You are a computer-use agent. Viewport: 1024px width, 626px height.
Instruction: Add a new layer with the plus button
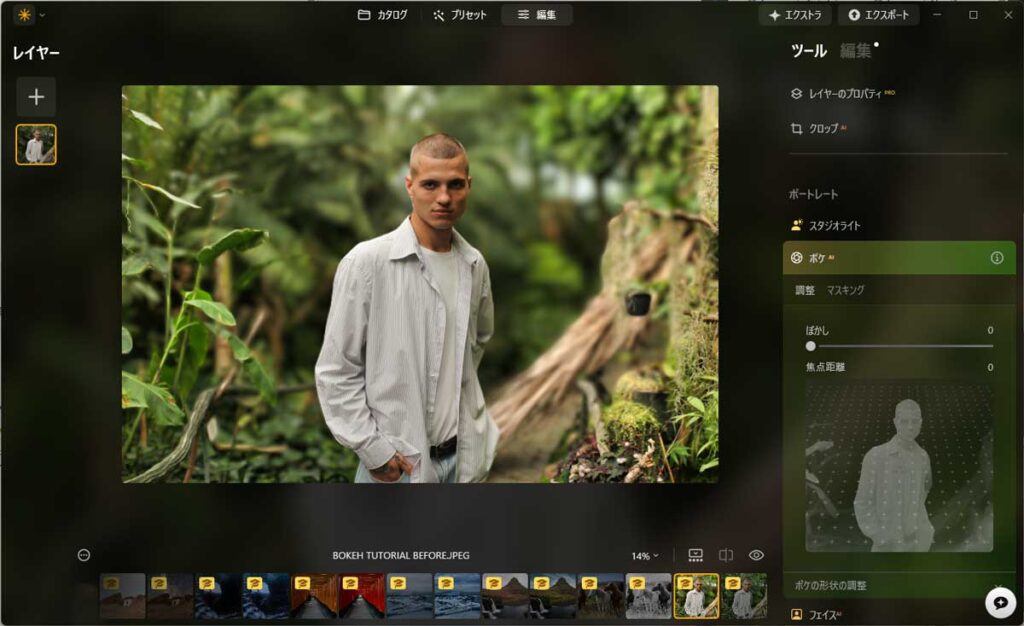pos(36,97)
